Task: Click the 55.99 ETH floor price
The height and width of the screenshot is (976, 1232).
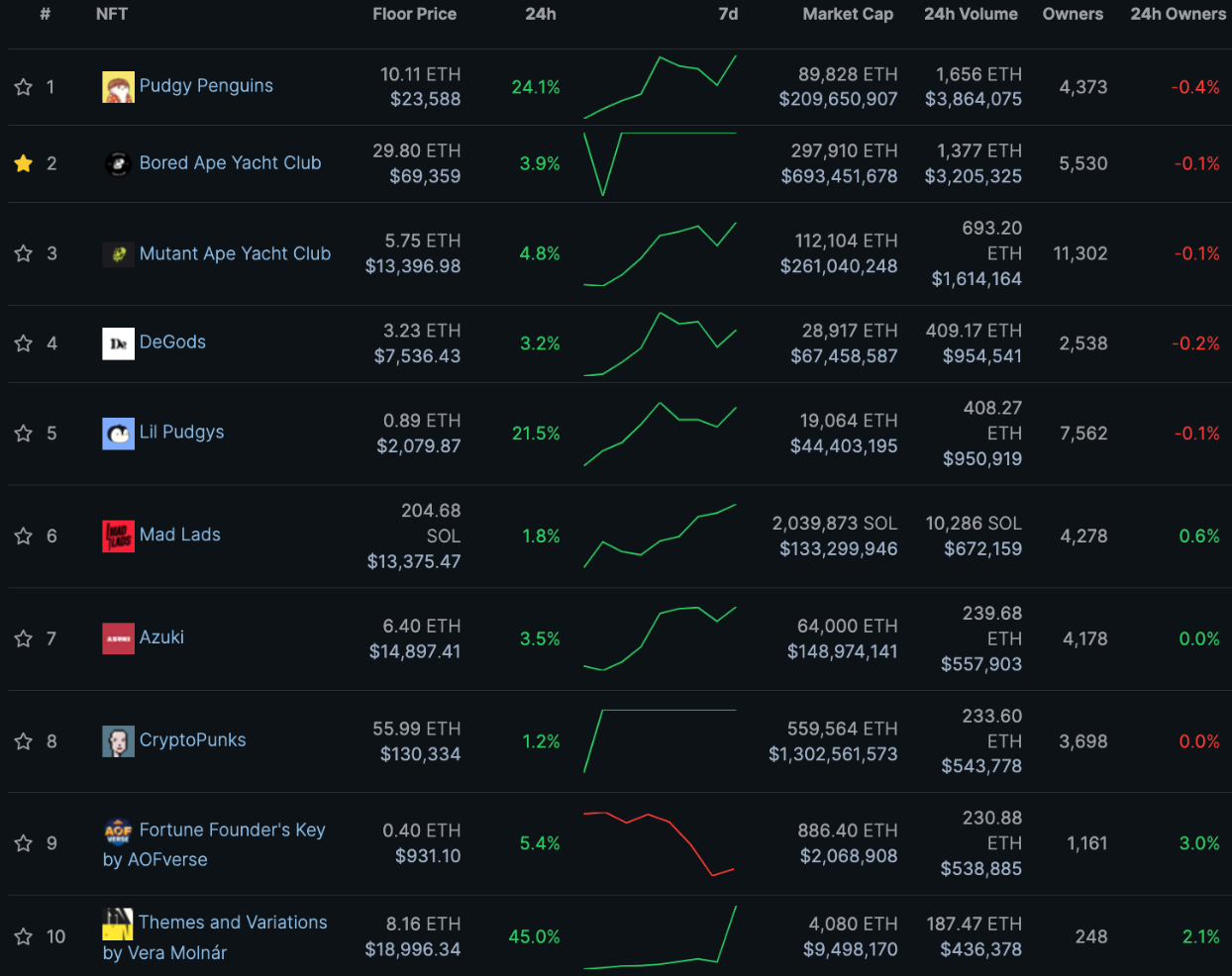Action: click(x=417, y=729)
